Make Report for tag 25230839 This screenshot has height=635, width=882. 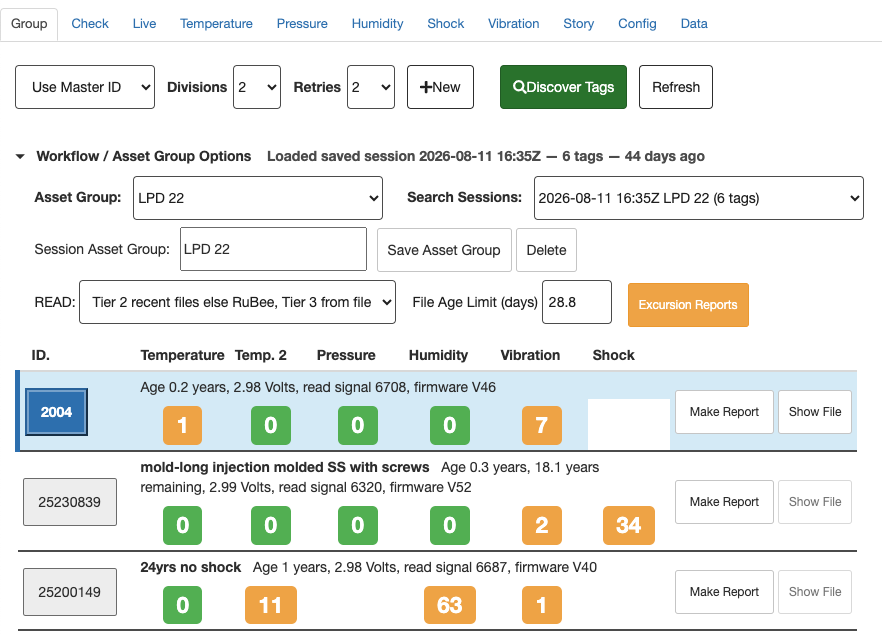click(724, 502)
